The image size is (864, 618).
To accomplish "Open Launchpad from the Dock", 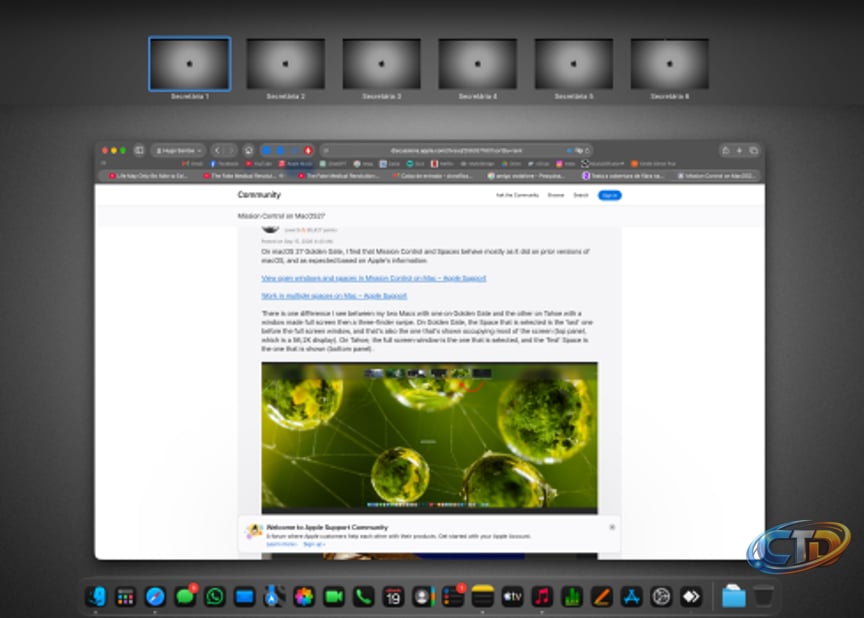I will point(126,597).
